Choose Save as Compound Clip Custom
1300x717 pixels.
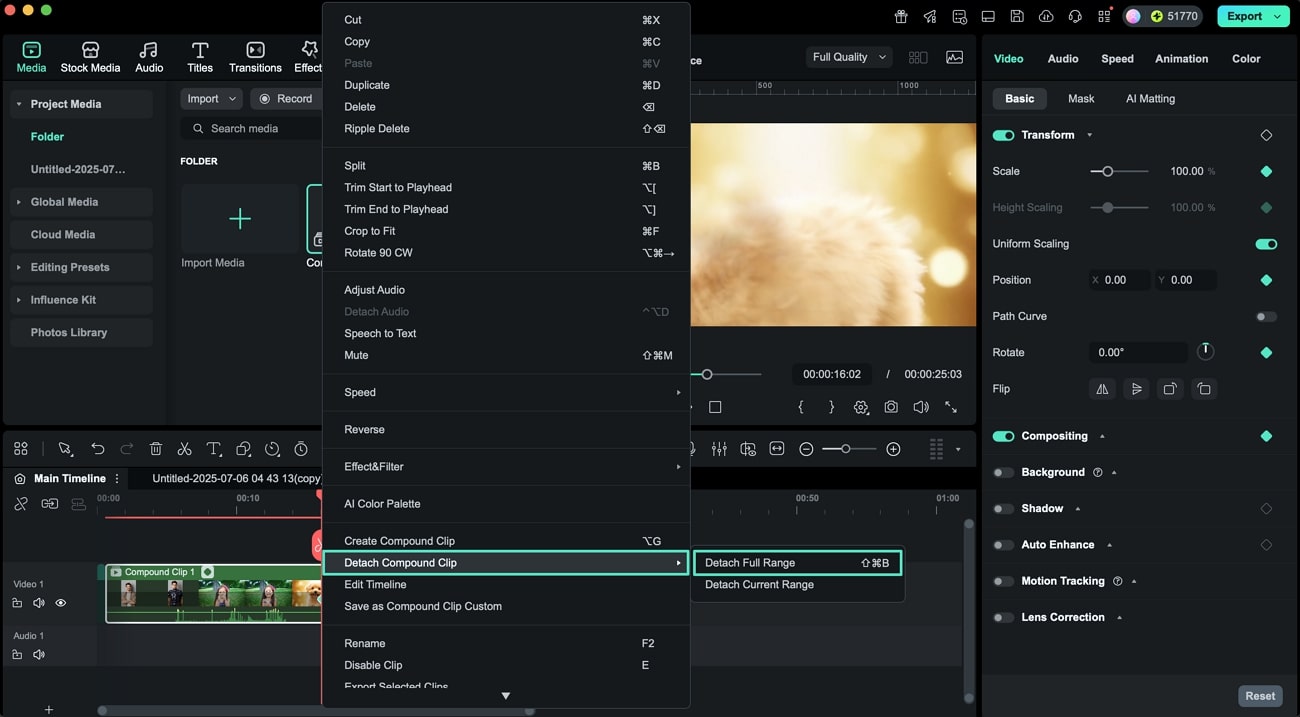click(505, 607)
